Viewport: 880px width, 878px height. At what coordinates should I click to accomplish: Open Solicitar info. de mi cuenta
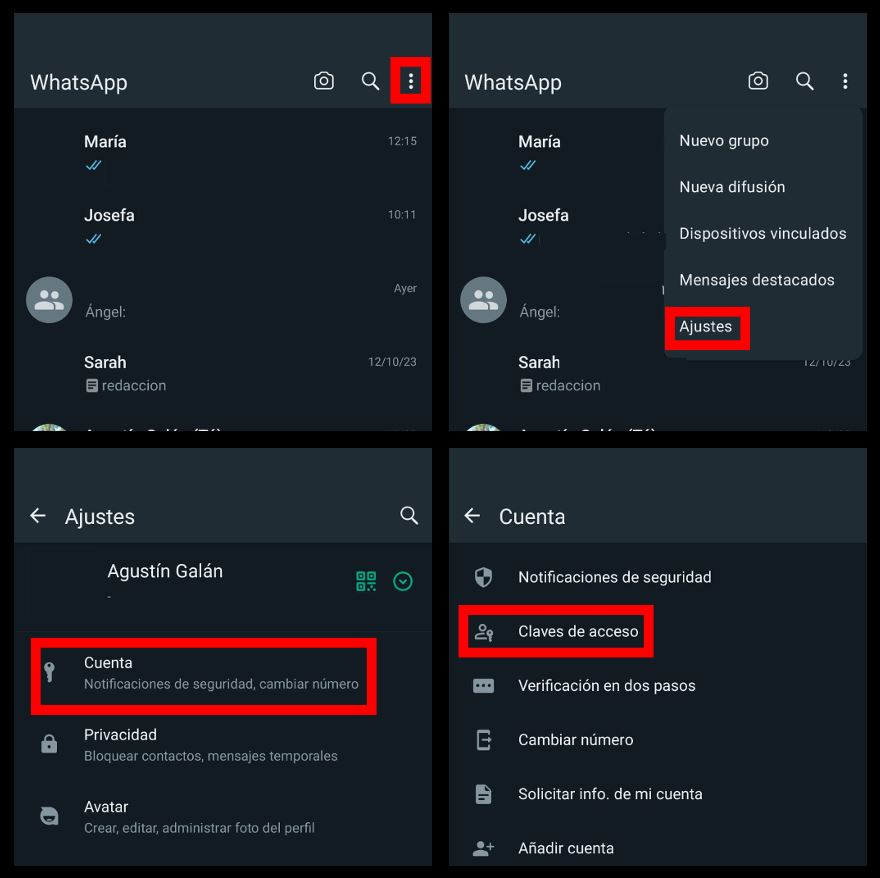610,794
